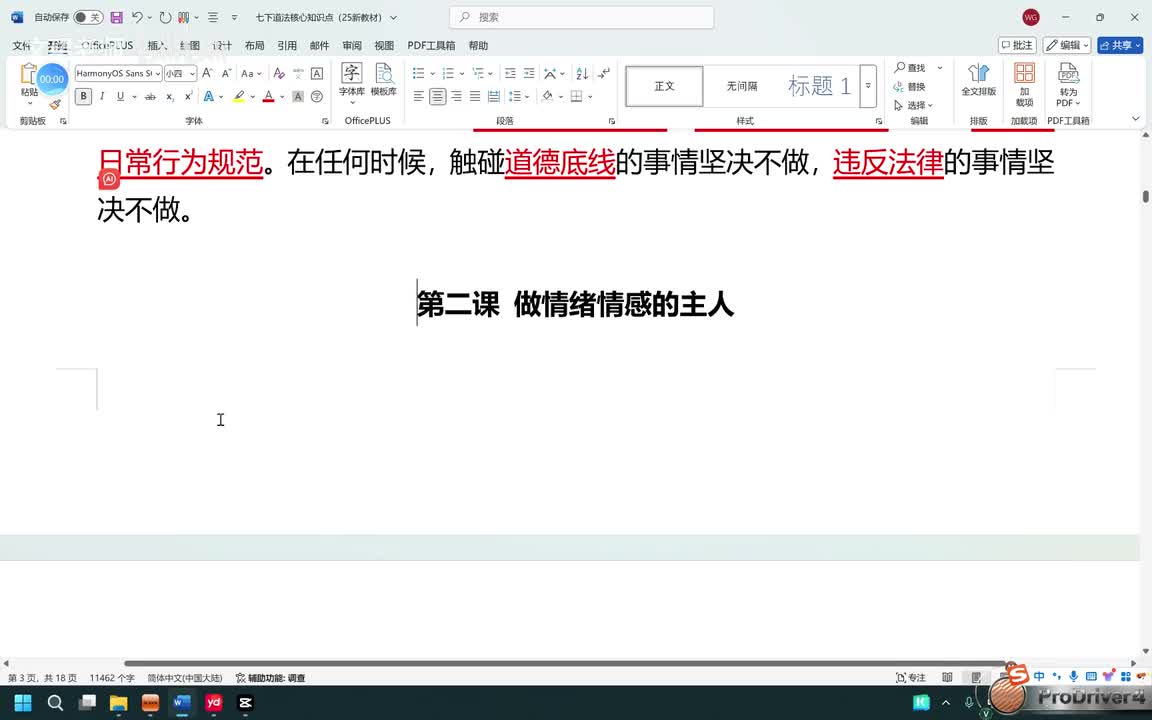Toggle Underline formatting
This screenshot has width=1152, height=720.
tap(120, 96)
